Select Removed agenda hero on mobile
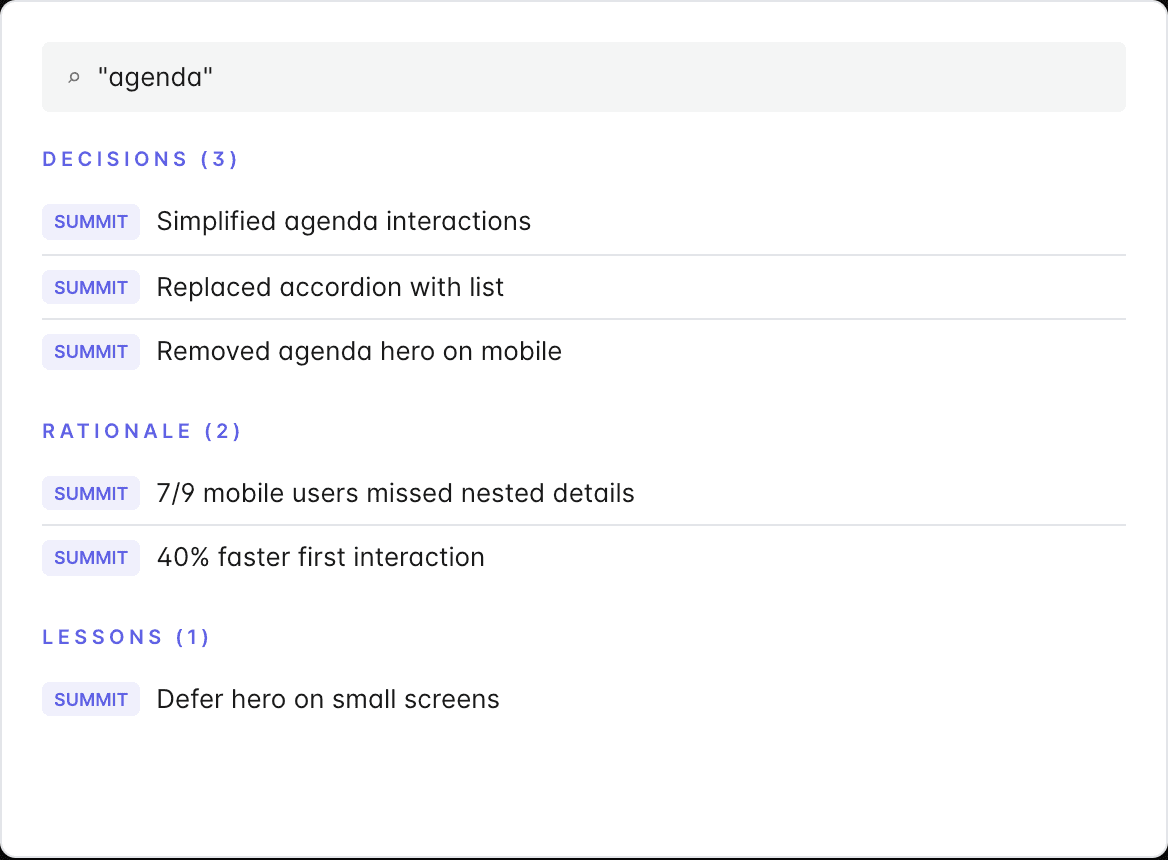The image size is (1168, 860). tap(583, 351)
